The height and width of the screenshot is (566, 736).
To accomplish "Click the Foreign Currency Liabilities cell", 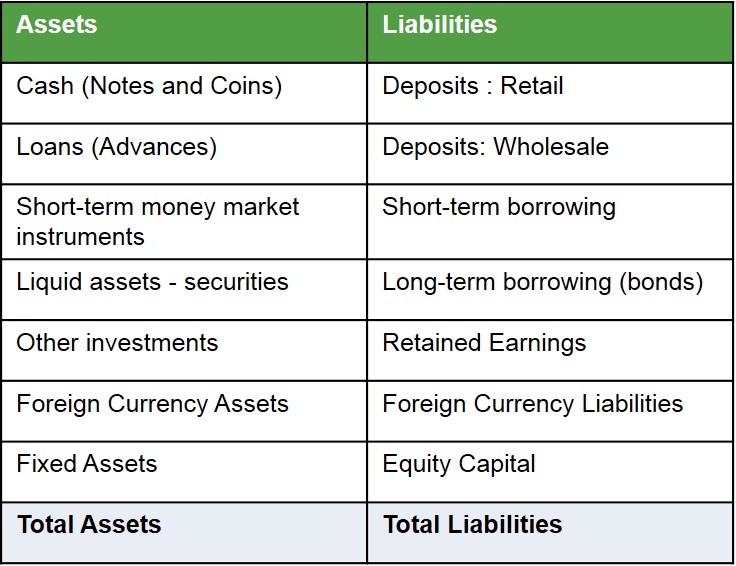I will pyautogui.click(x=532, y=404).
